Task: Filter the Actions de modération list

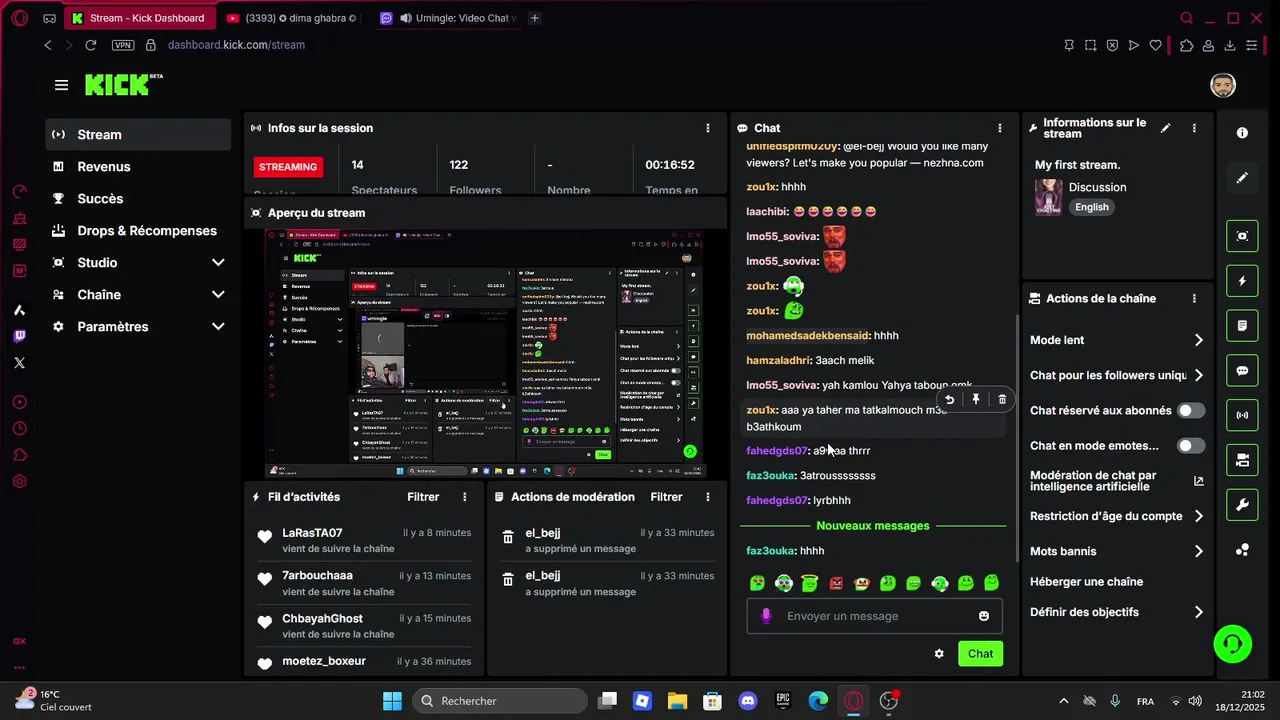Action: pos(666,497)
